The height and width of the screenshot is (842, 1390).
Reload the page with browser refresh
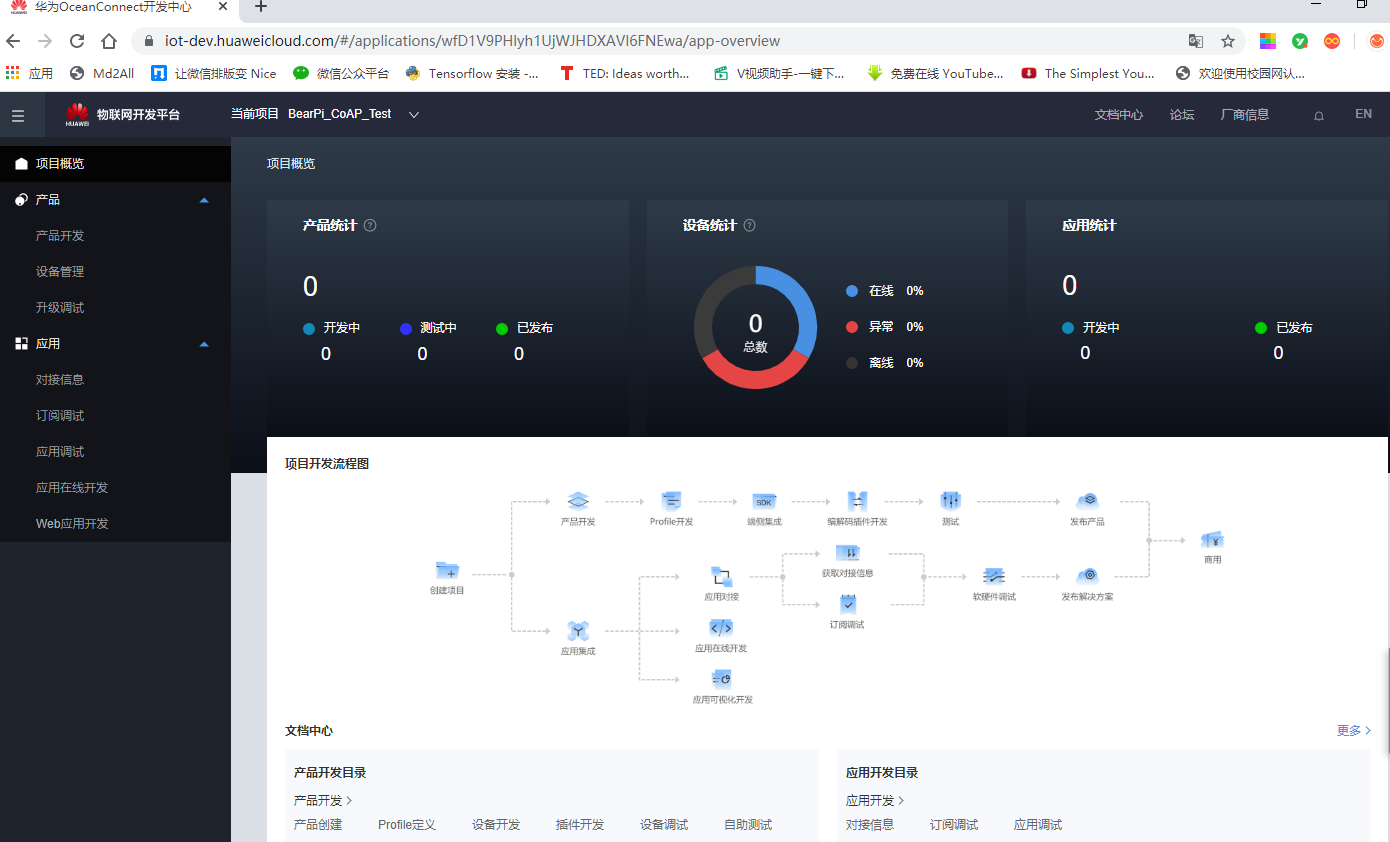(77, 41)
